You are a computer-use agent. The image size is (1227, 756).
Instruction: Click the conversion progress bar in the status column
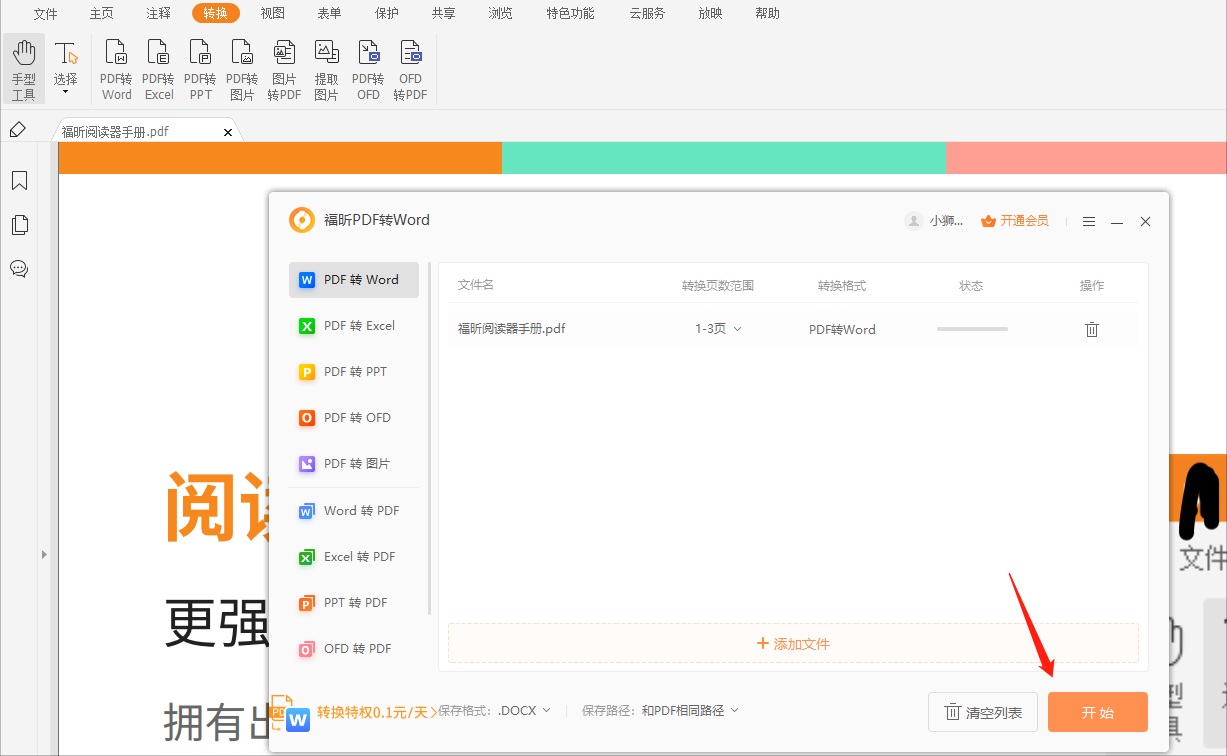tap(971, 328)
